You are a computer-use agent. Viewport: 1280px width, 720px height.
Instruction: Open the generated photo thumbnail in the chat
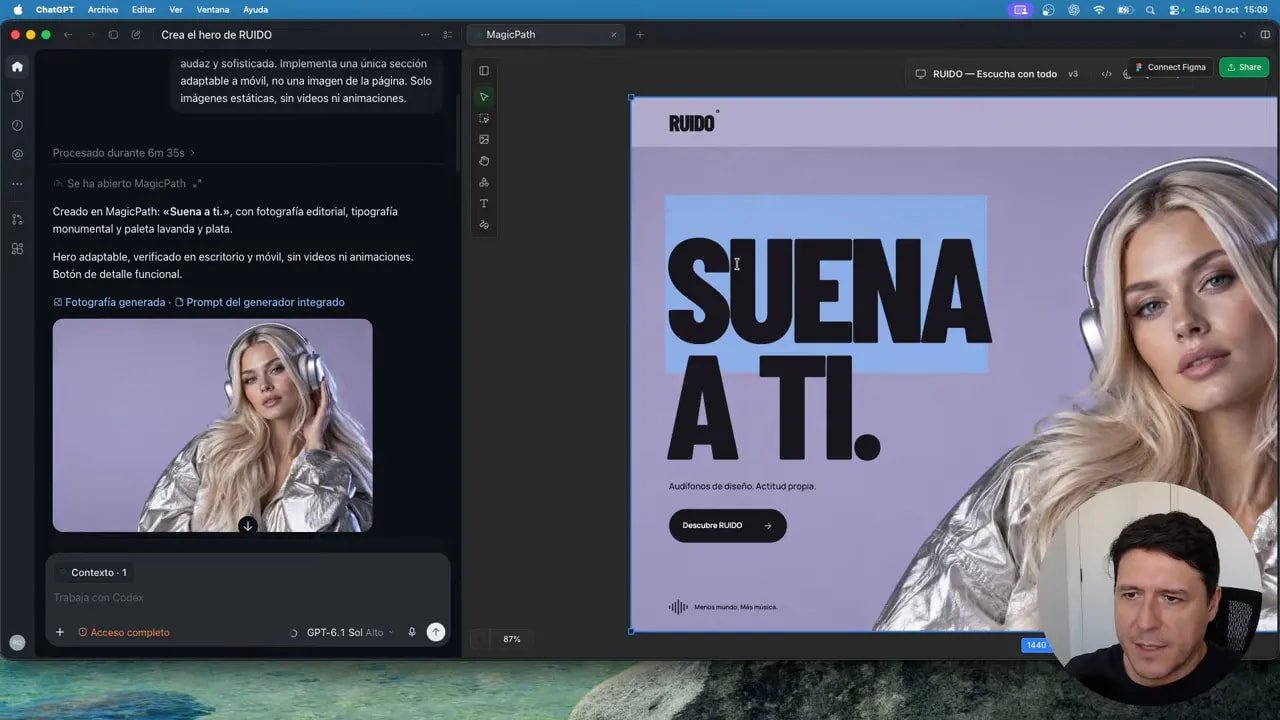tap(212, 425)
